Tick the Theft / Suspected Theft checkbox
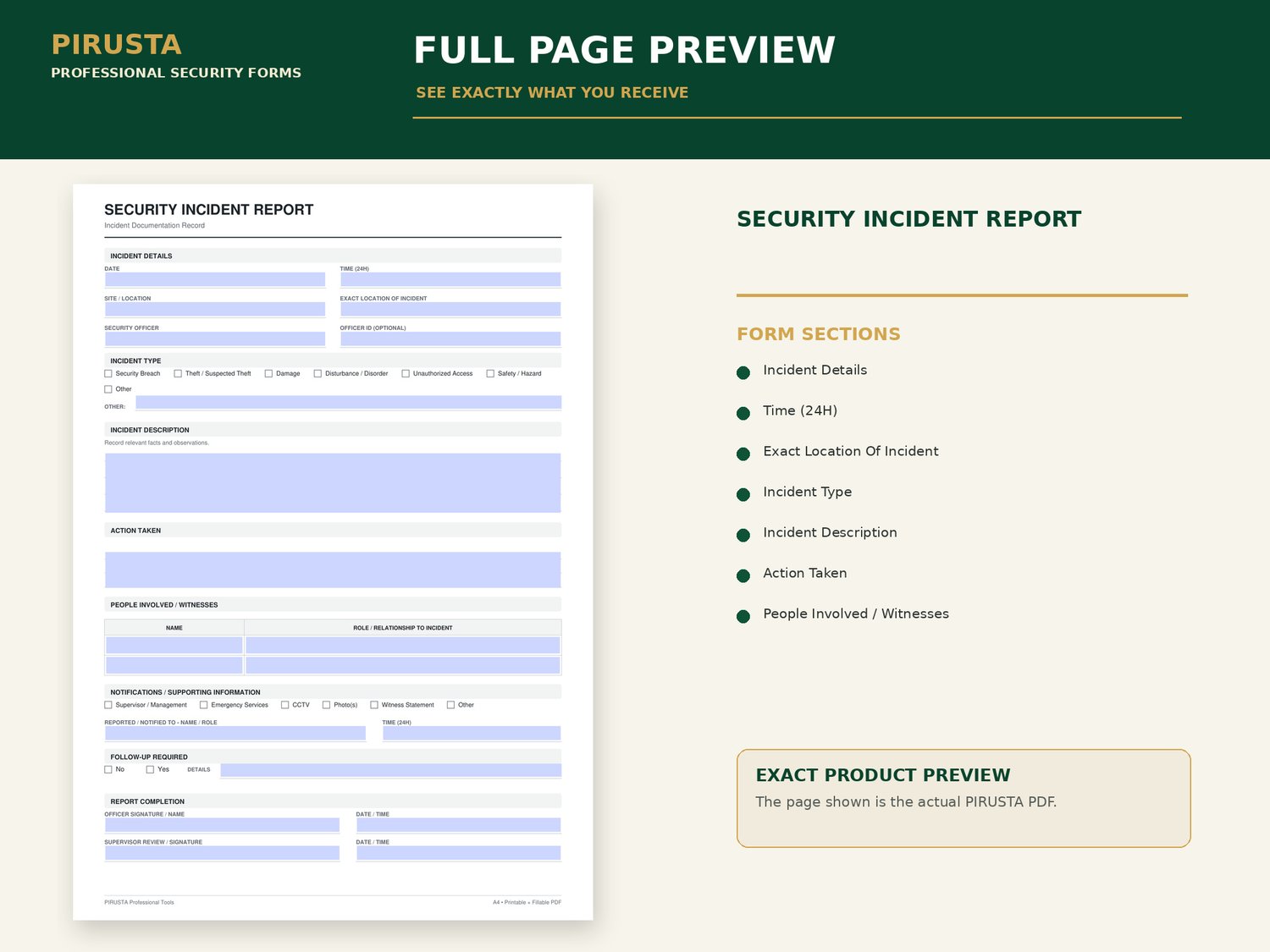 click(178, 373)
